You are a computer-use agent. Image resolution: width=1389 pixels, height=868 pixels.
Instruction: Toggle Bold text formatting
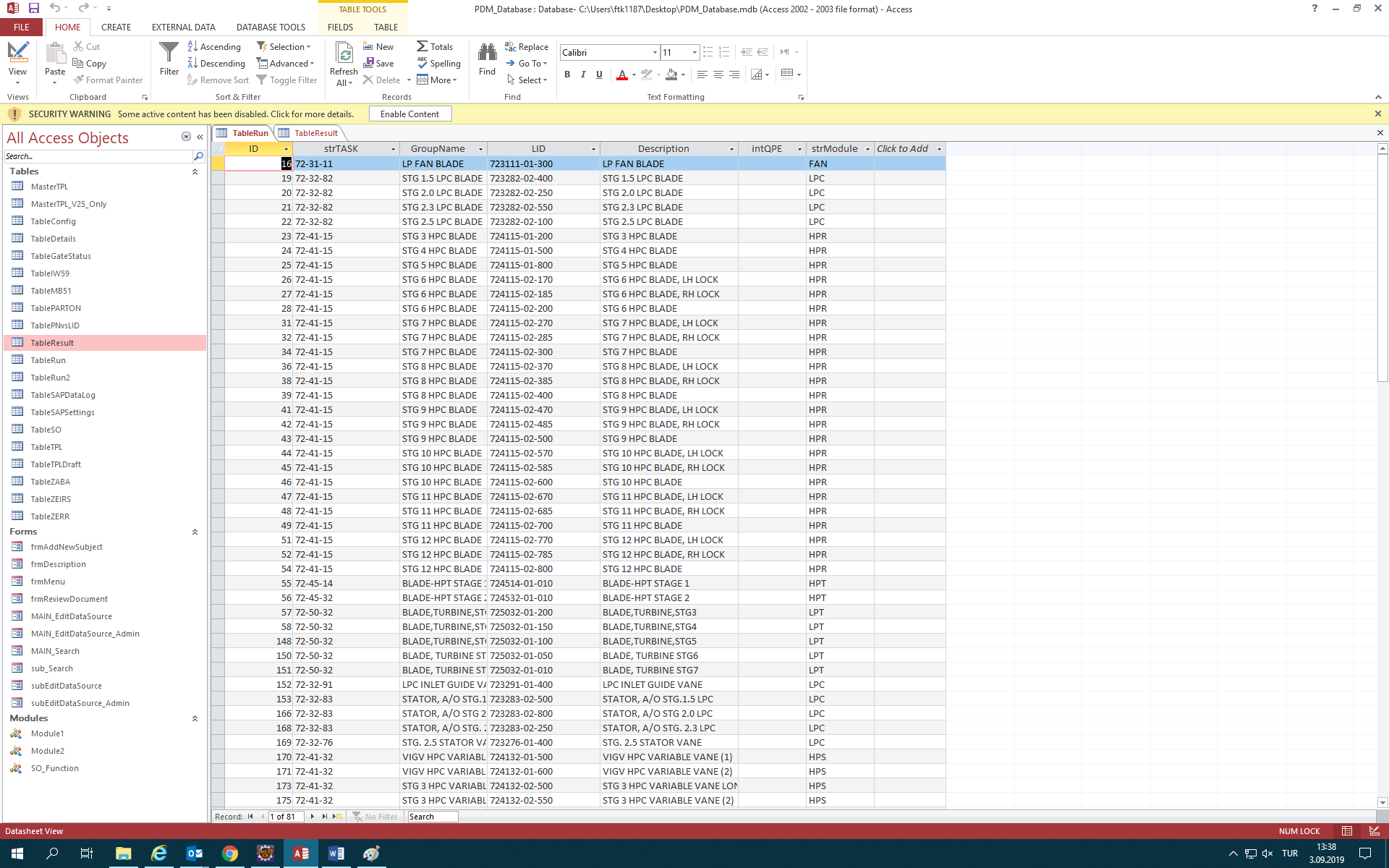pos(567,75)
